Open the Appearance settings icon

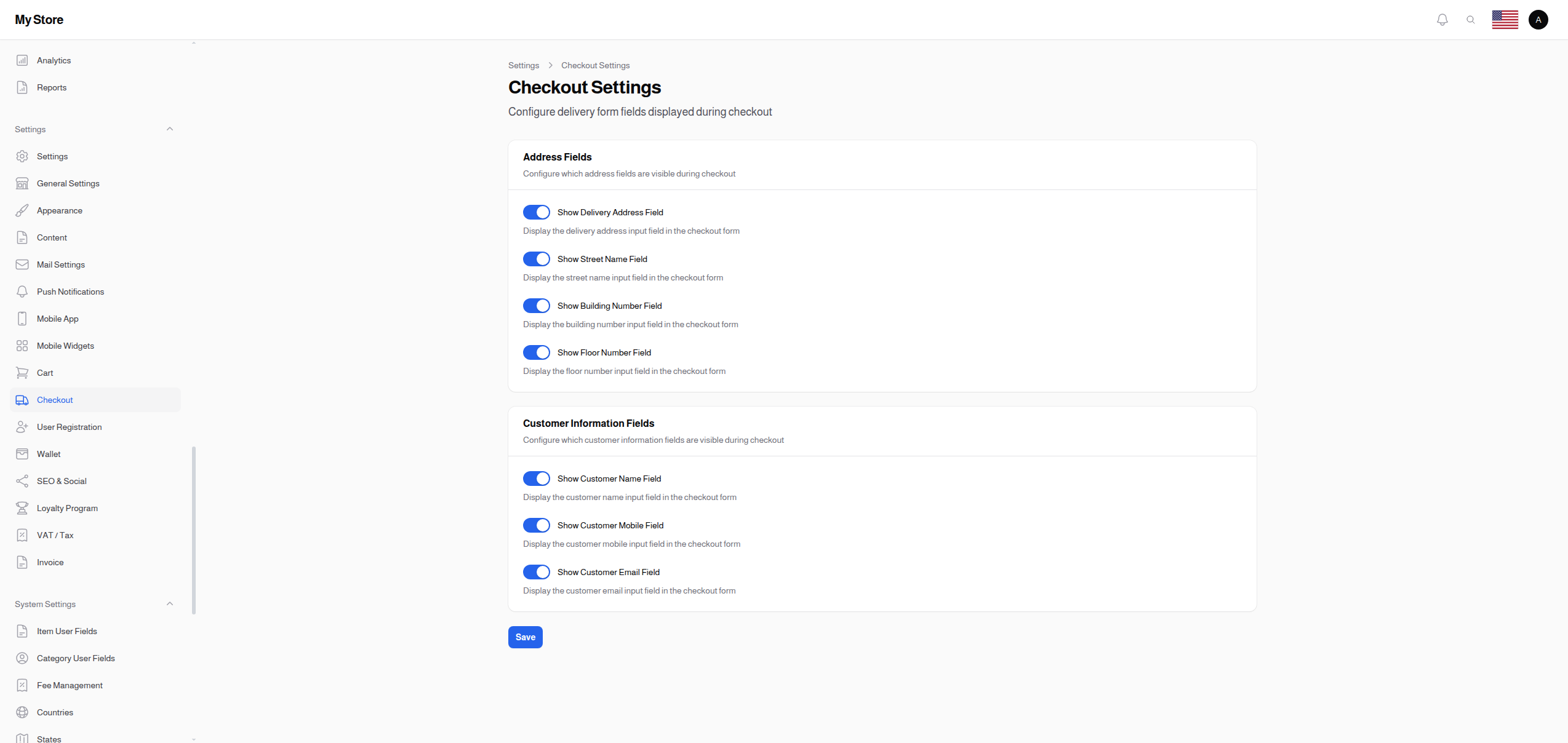22,210
